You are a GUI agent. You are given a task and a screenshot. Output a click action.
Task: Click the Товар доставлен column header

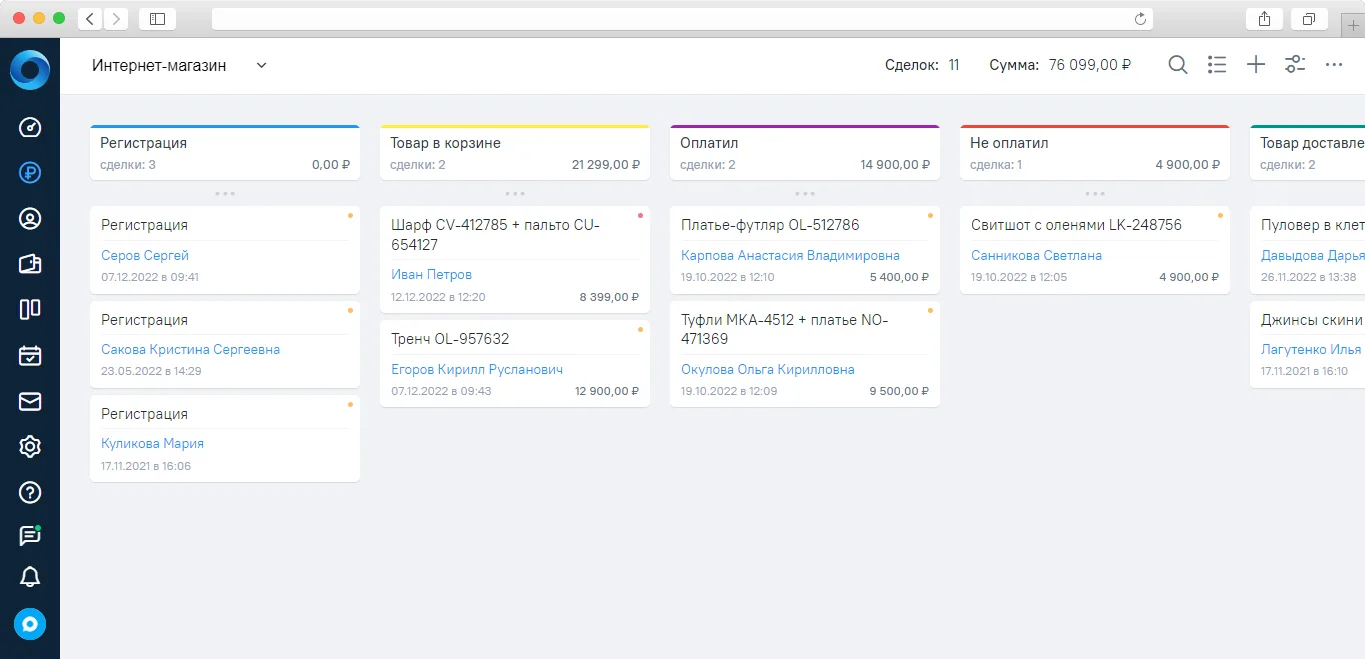pyautogui.click(x=1308, y=153)
